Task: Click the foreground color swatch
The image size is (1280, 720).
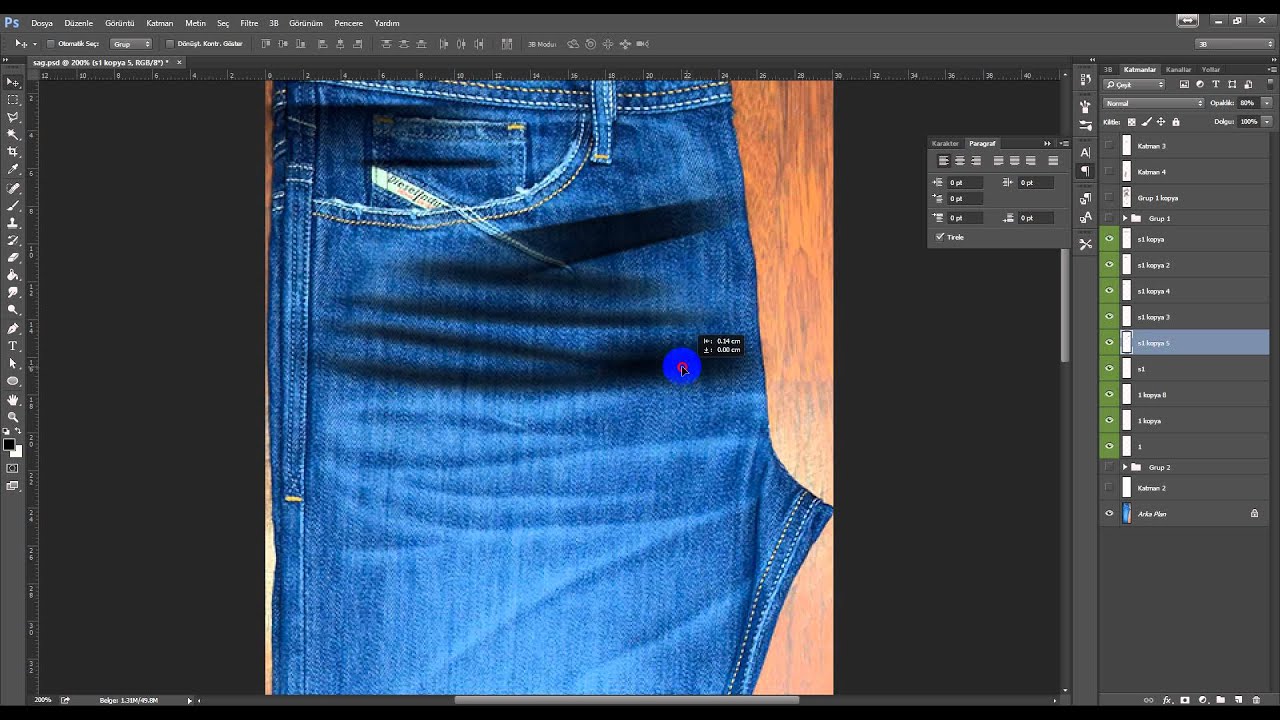Action: [x=8, y=445]
